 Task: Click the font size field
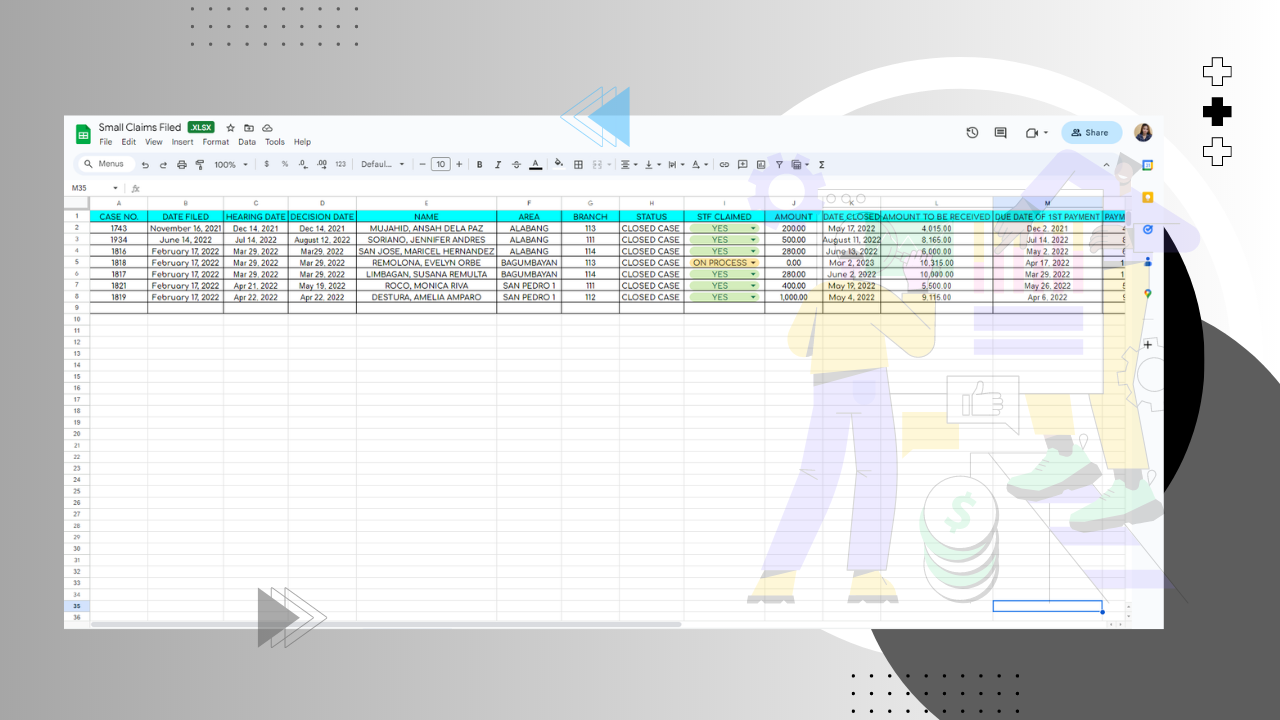440,164
